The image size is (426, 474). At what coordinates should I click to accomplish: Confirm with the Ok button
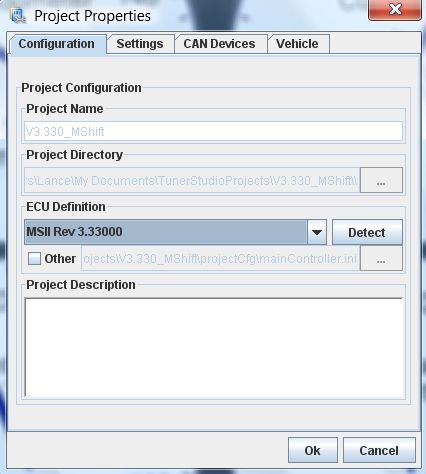(x=313, y=451)
